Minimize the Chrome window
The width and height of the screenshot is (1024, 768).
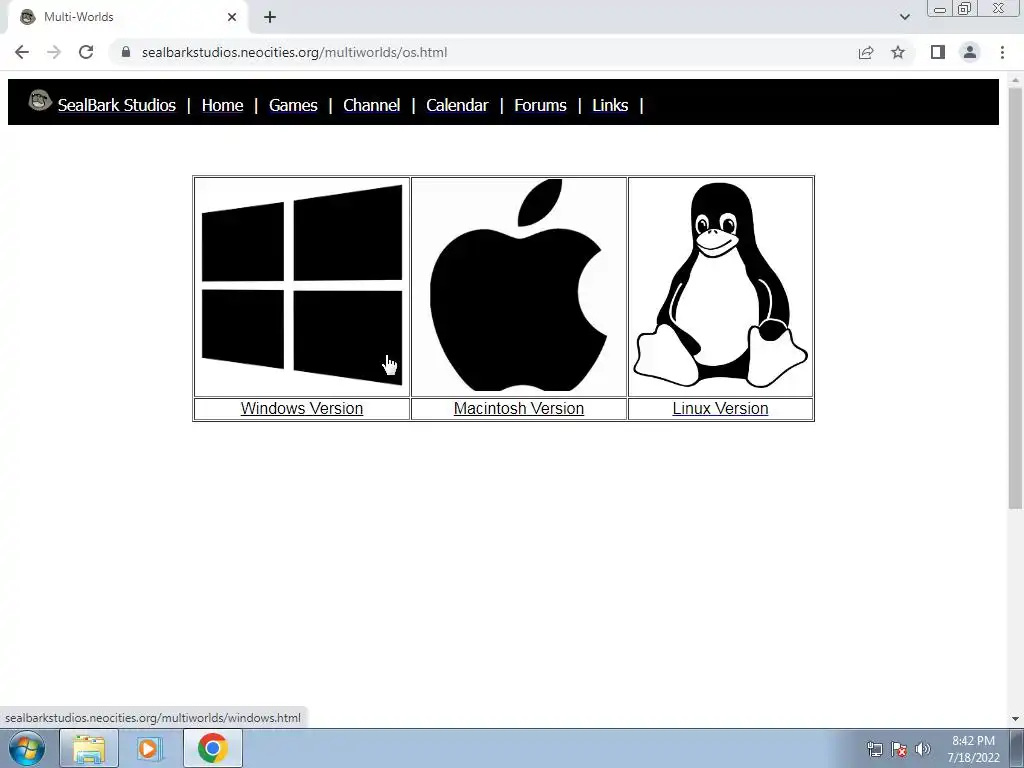coord(940,9)
